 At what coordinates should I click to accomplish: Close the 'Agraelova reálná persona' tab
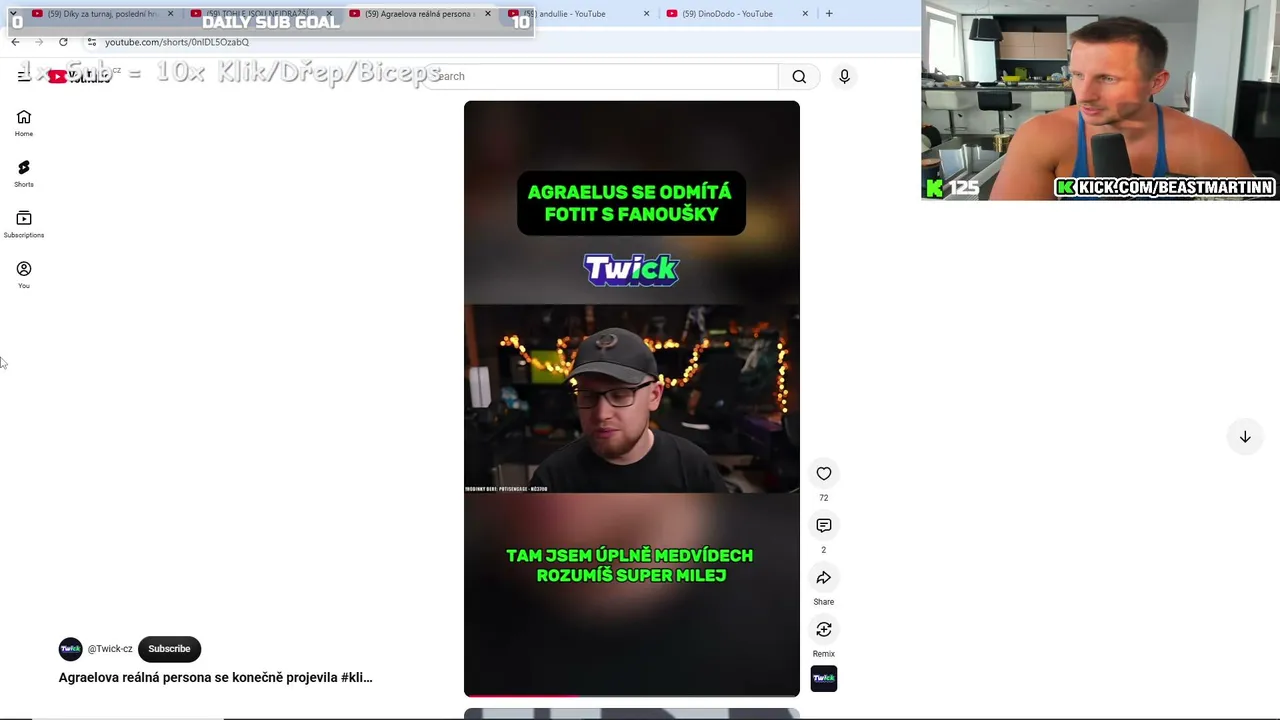tap(488, 14)
